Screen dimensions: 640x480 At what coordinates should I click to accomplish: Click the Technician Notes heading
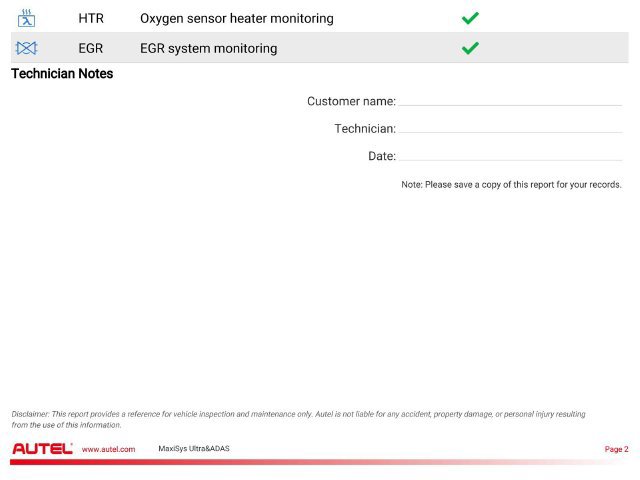(x=62, y=73)
